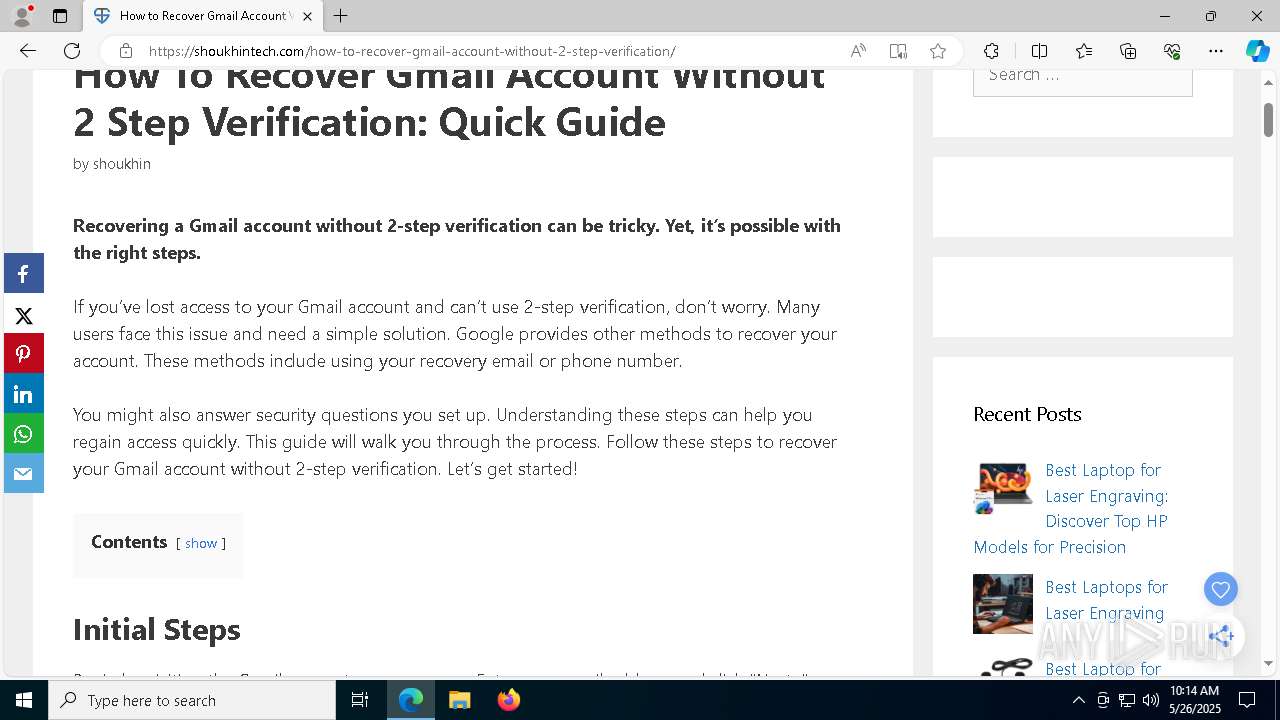This screenshot has width=1280, height=720.
Task: Share the article via WhatsApp
Action: pos(23,434)
